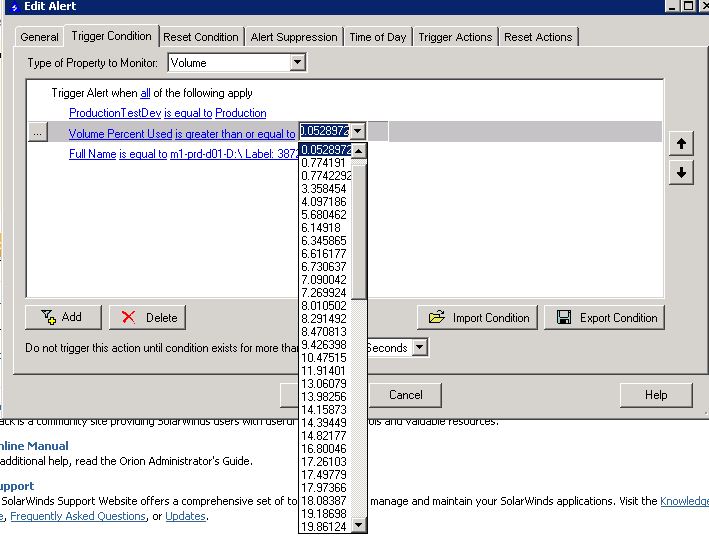Select 8.470813 from the value list
Image resolution: width=709 pixels, height=538 pixels.
(x=326, y=332)
